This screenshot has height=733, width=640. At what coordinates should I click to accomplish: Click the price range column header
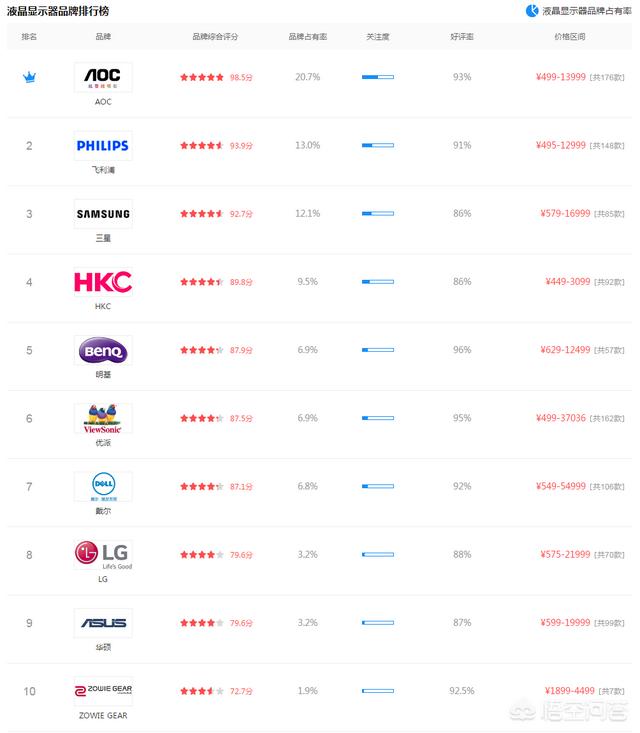(x=569, y=36)
